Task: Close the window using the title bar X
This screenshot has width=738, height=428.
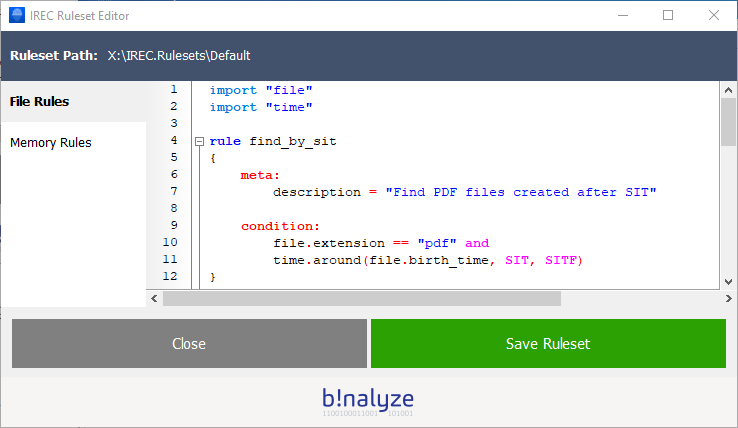Action: pos(713,16)
